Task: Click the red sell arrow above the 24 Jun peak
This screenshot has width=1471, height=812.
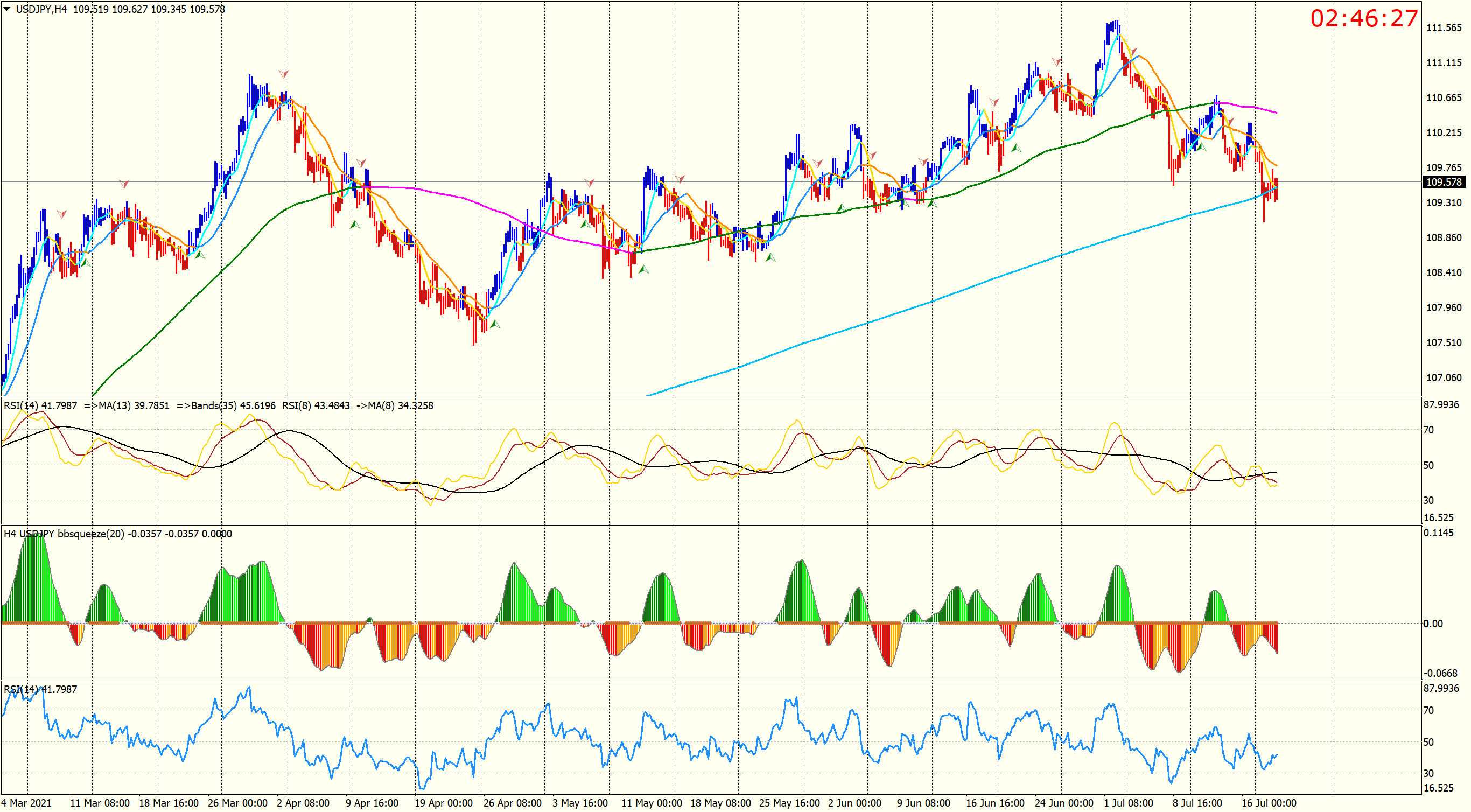Action: tap(1056, 62)
